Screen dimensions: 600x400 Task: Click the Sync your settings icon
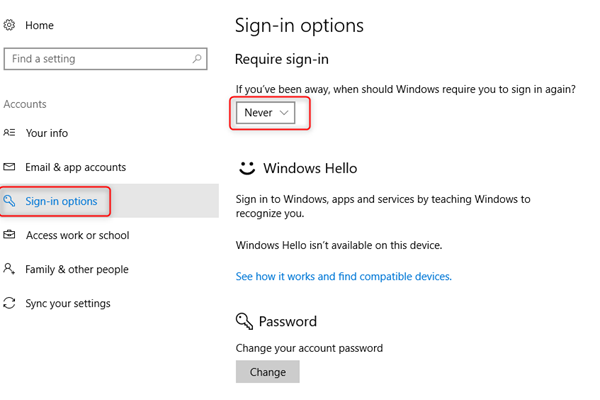[10, 303]
